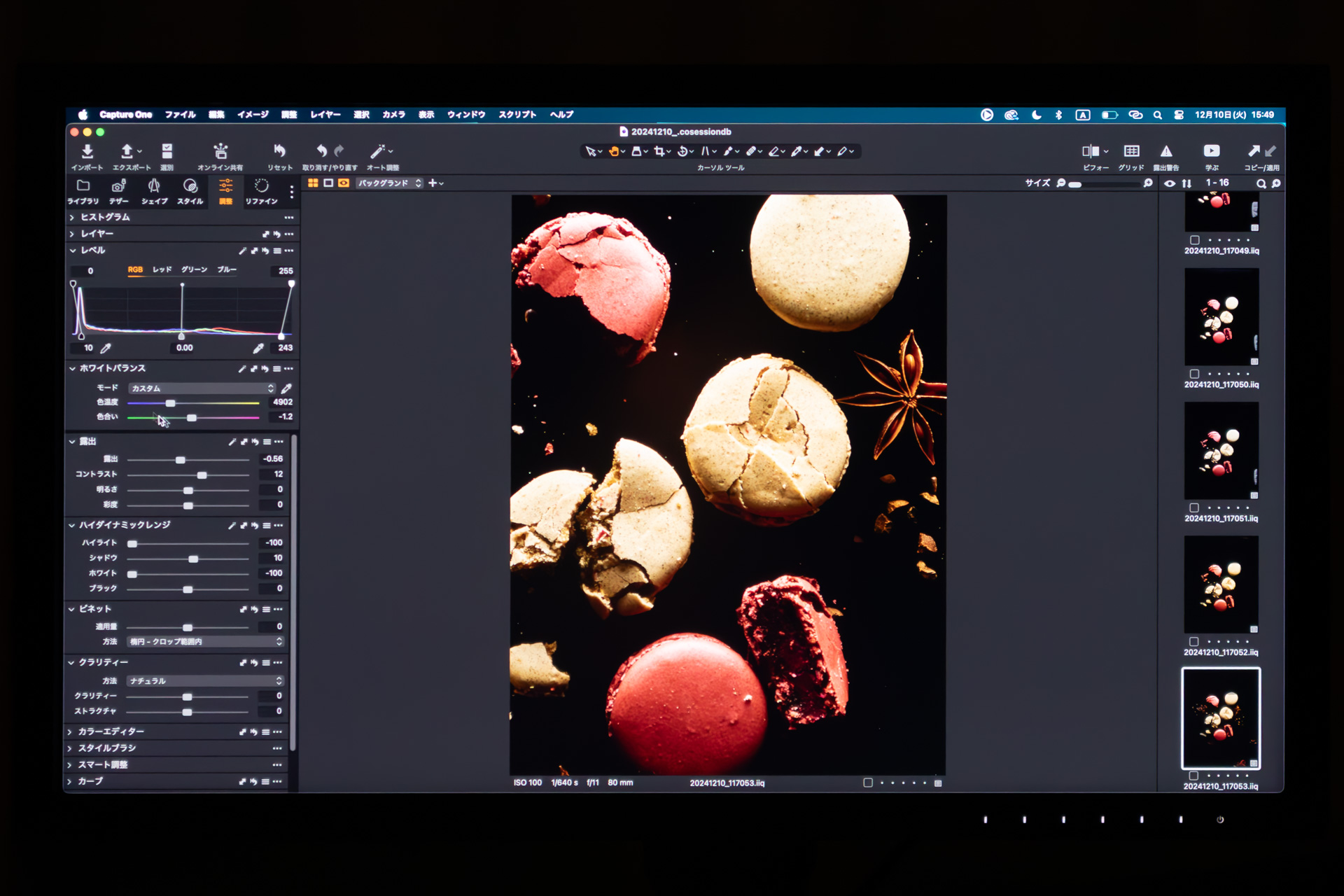Tick the checkbox below the main viewer image
1344x896 pixels.
pyautogui.click(x=868, y=783)
